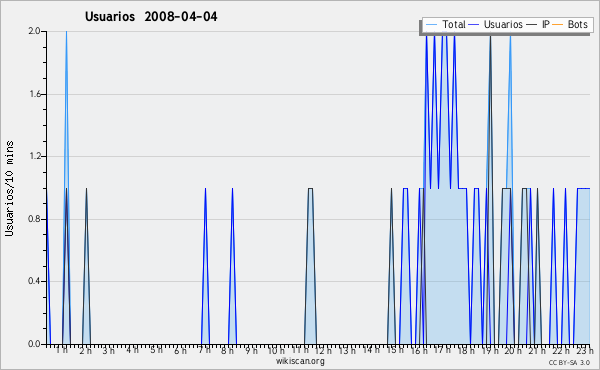Click the '4 h' x-axis label
Screen dimensions: 600x370
(132, 350)
